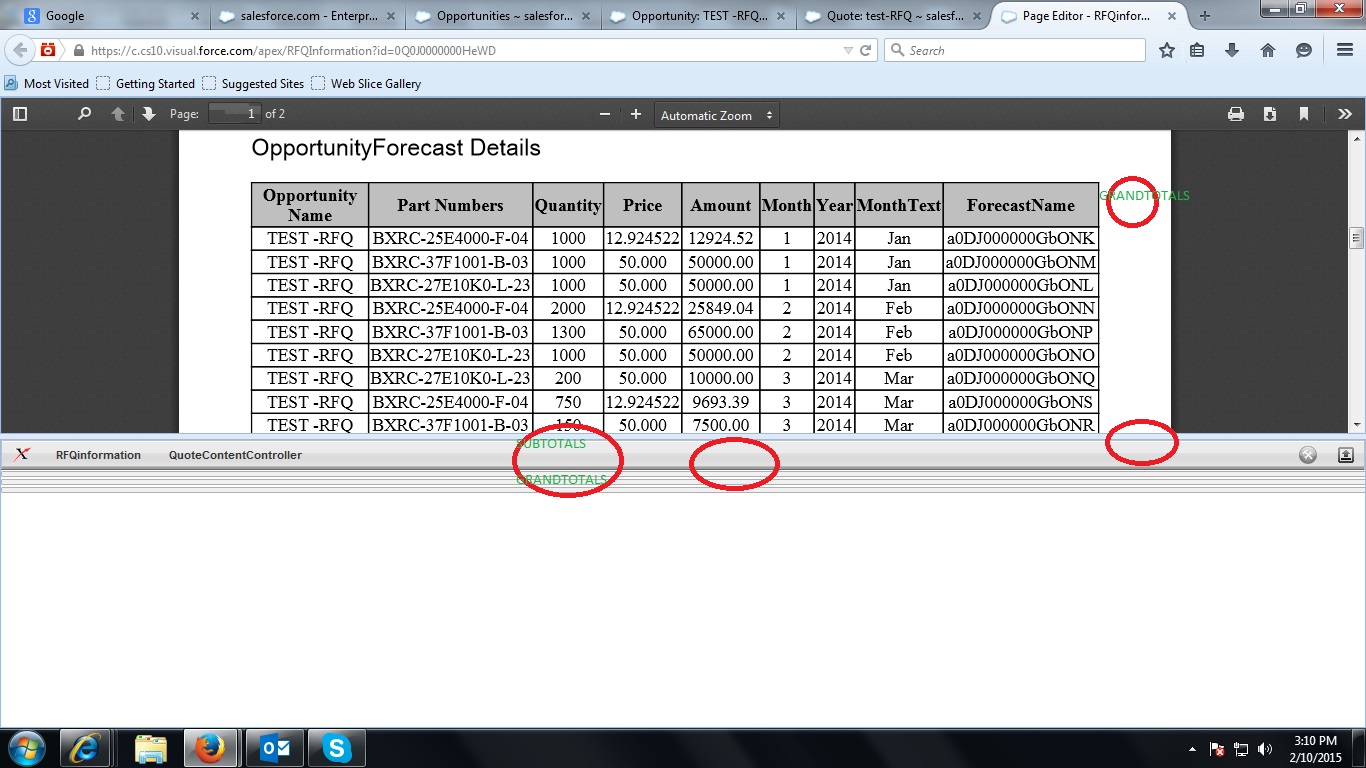Open a new Firefox tab

(x=1205, y=16)
